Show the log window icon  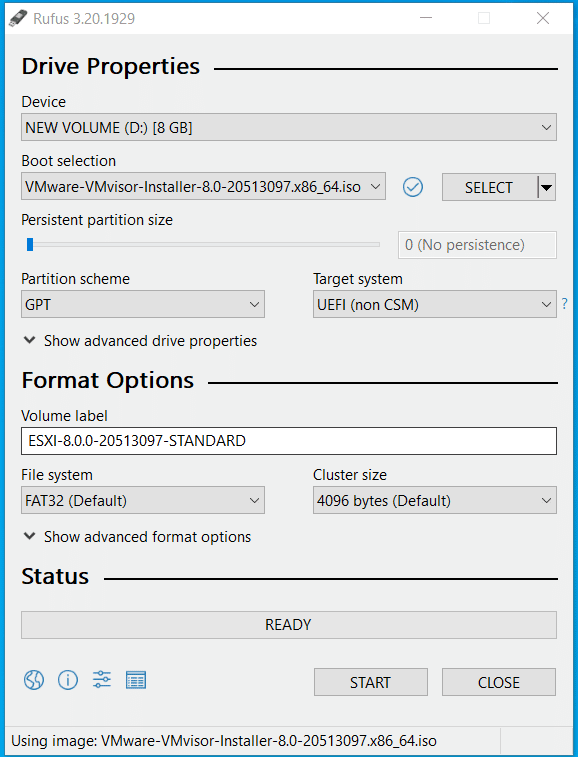coord(136,680)
